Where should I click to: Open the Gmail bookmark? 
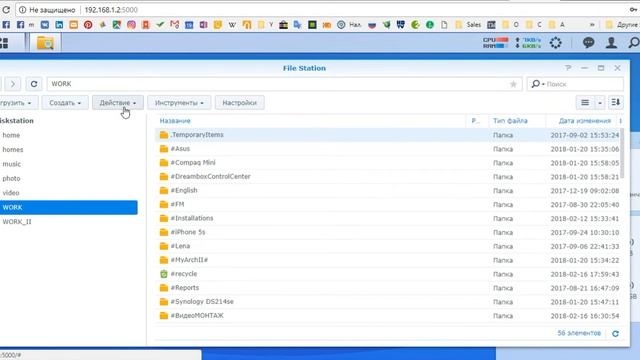point(175,25)
